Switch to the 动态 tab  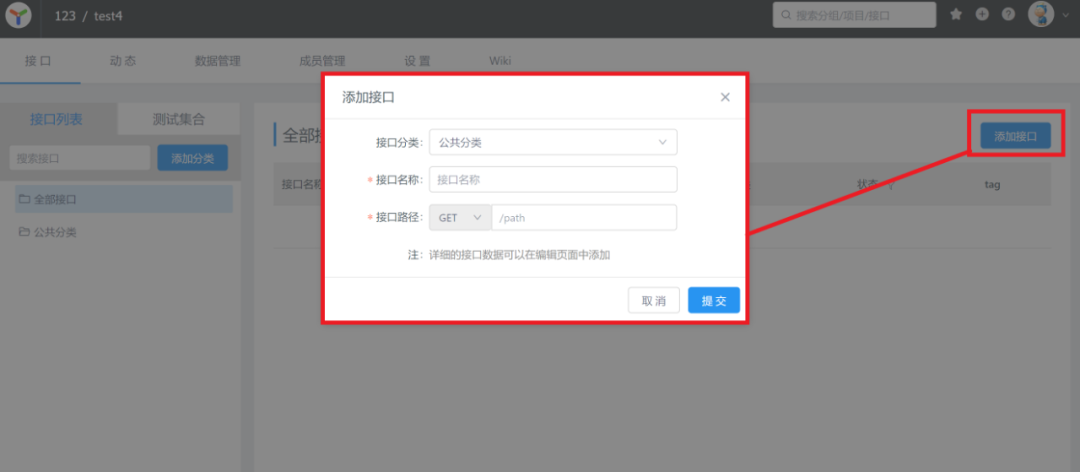click(x=123, y=61)
